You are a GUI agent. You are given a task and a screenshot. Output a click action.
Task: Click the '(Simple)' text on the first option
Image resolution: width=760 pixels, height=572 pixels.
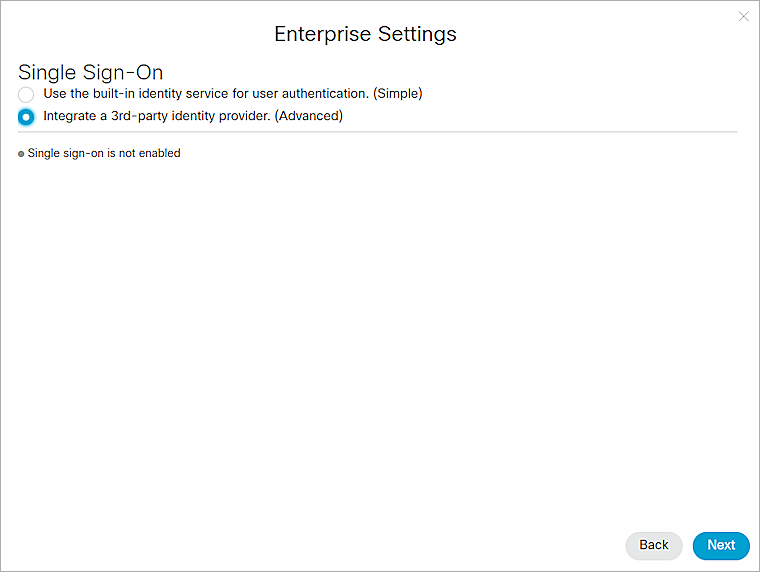pyautogui.click(x=396, y=94)
